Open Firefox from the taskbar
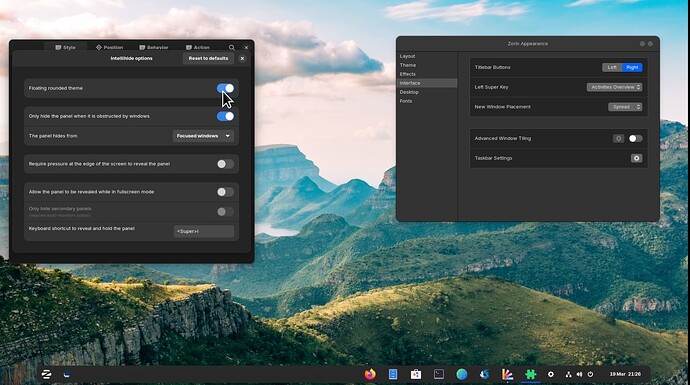The height and width of the screenshot is (385, 690). click(x=370, y=374)
